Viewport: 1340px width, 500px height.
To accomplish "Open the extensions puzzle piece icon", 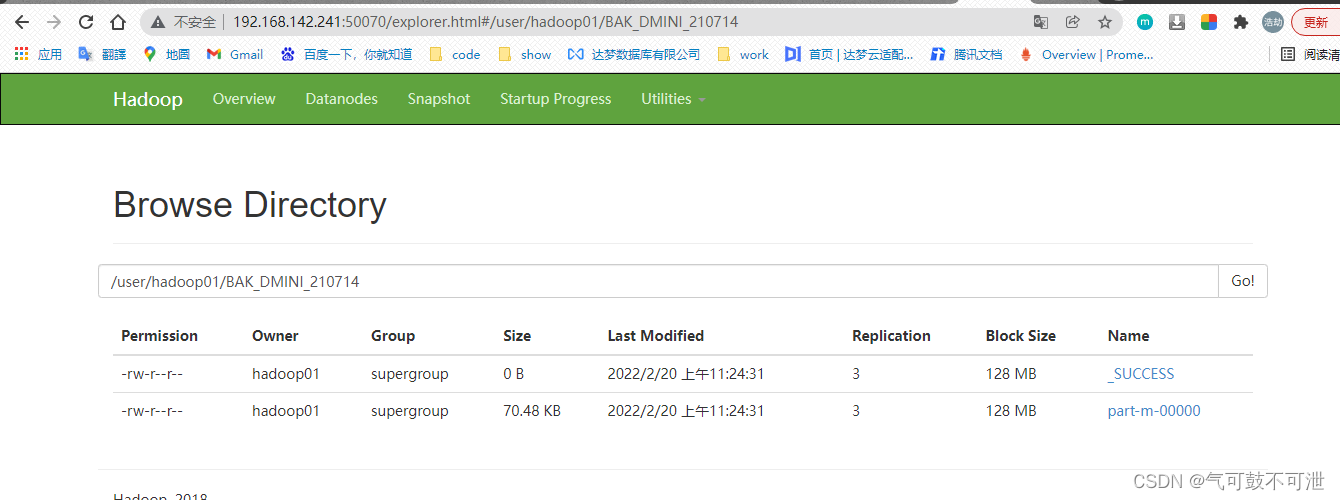I will [1241, 22].
